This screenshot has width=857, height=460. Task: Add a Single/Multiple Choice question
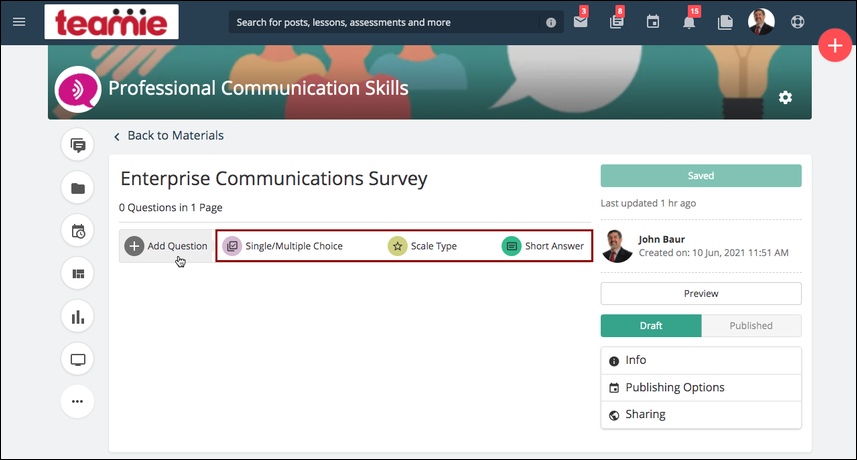pos(283,246)
